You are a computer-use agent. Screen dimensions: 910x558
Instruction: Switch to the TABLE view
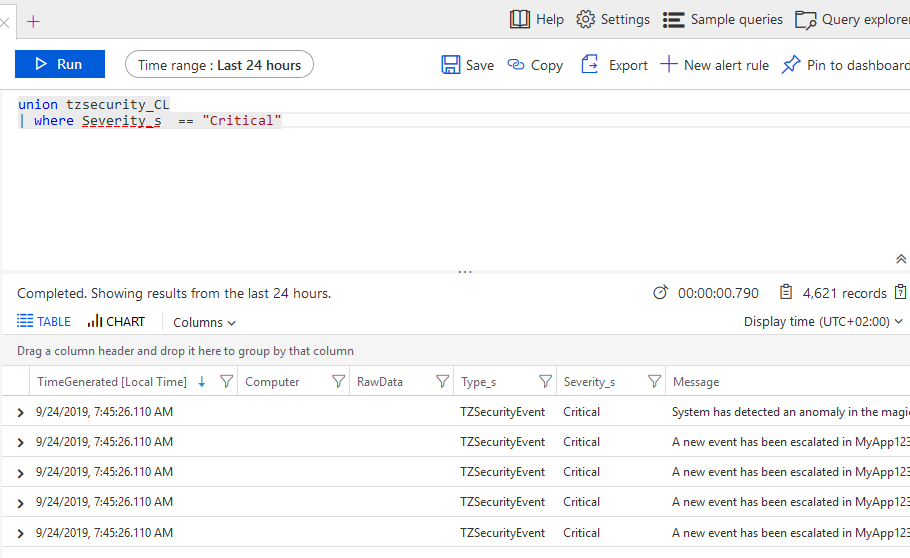(44, 322)
